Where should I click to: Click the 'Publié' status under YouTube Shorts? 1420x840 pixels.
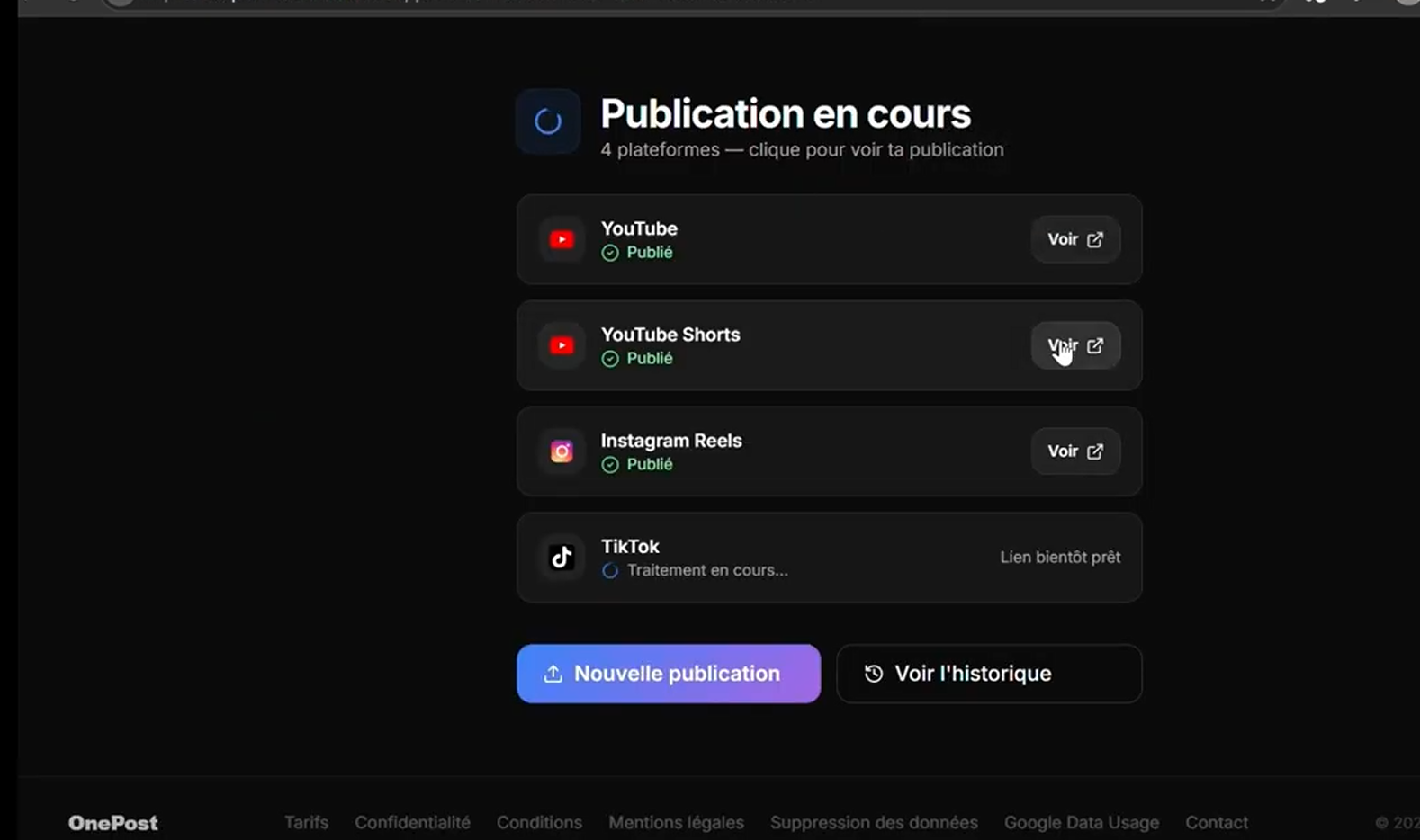[650, 358]
